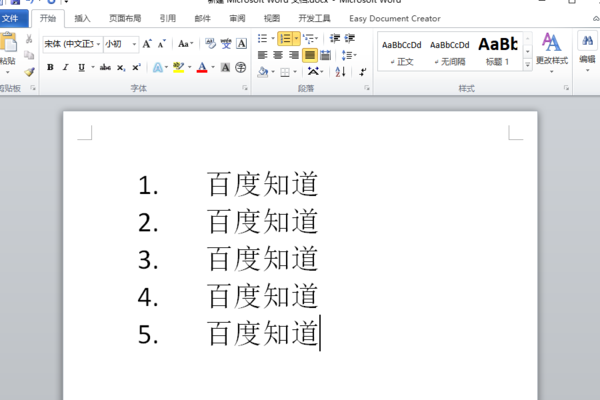Open the font name dropdown
The height and width of the screenshot is (400, 600).
point(98,44)
